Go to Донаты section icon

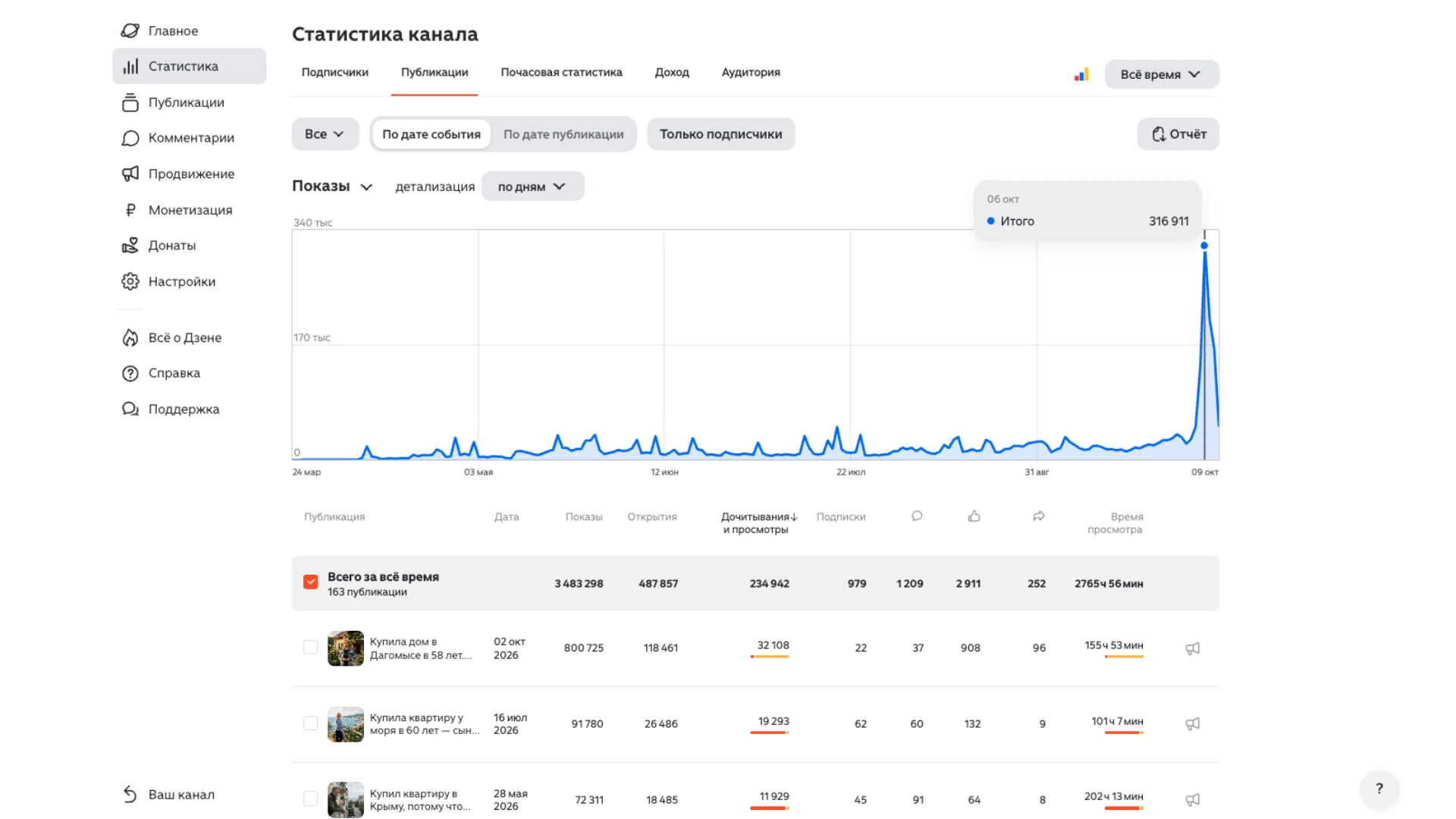pos(130,246)
